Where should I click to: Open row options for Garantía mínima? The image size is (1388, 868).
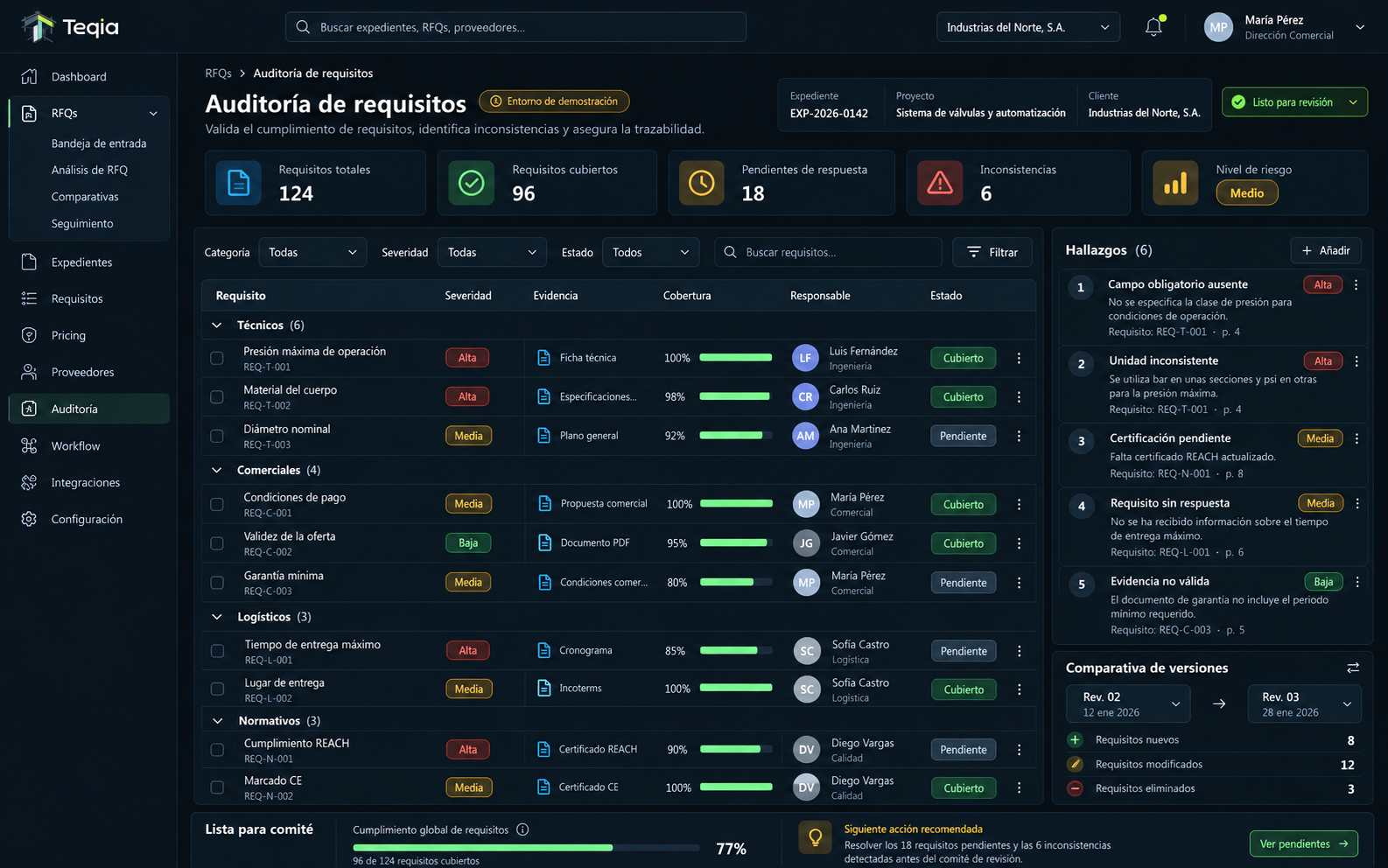point(1019,583)
